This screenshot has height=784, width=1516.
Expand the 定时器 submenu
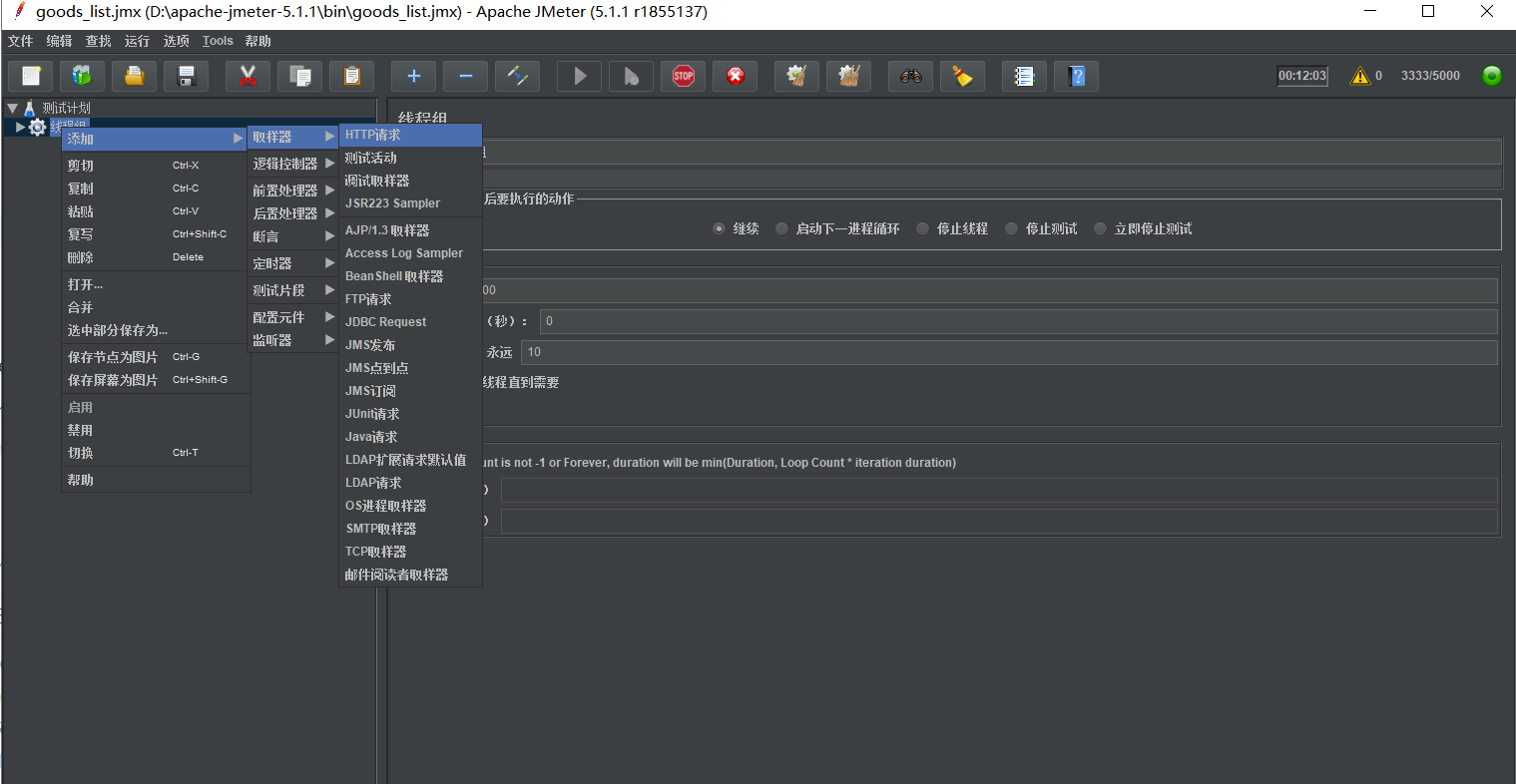[x=293, y=263]
